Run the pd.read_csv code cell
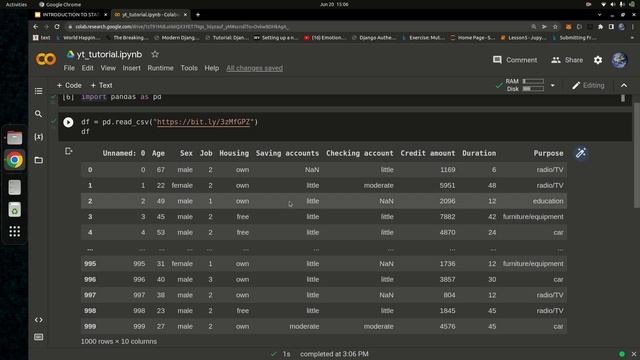Viewport: 640px width, 360px height. 68,122
